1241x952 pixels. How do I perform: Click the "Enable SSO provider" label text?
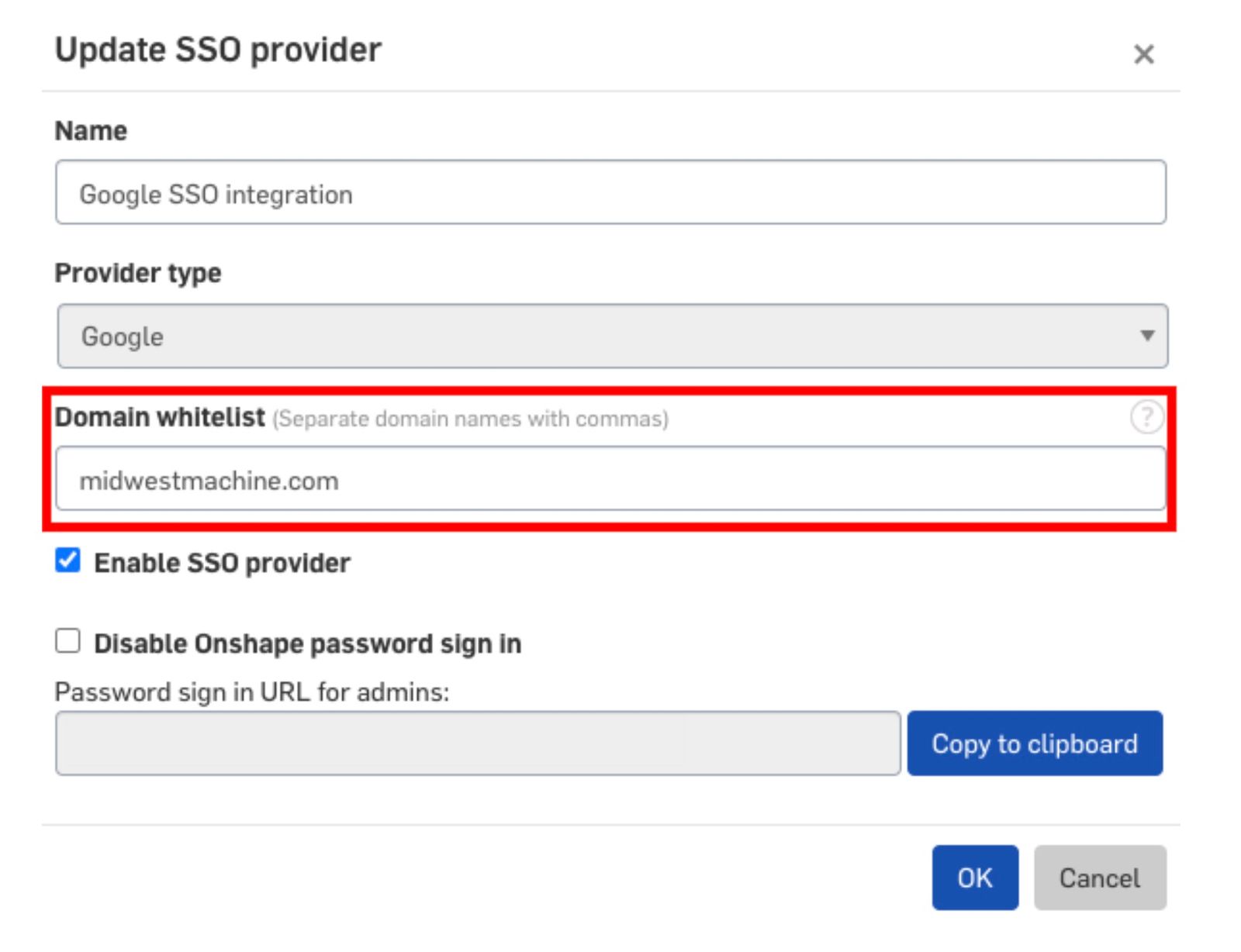click(222, 563)
